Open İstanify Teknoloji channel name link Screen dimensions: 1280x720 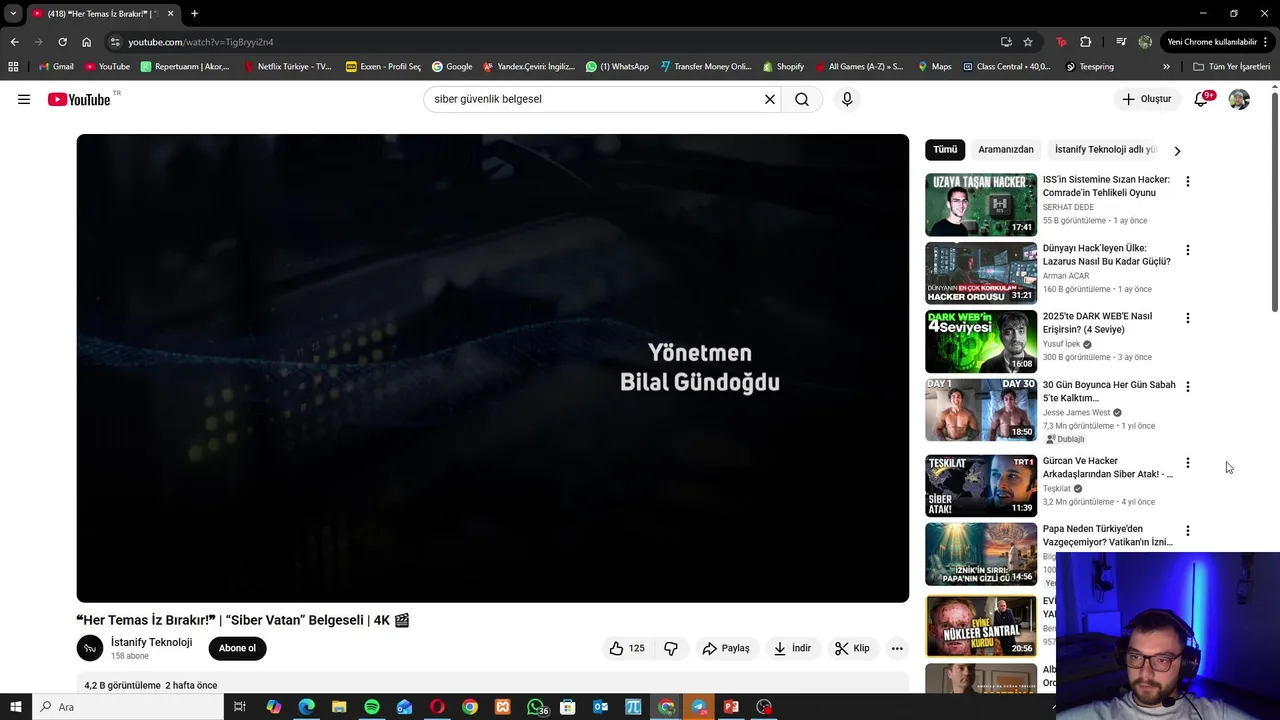coord(151,642)
